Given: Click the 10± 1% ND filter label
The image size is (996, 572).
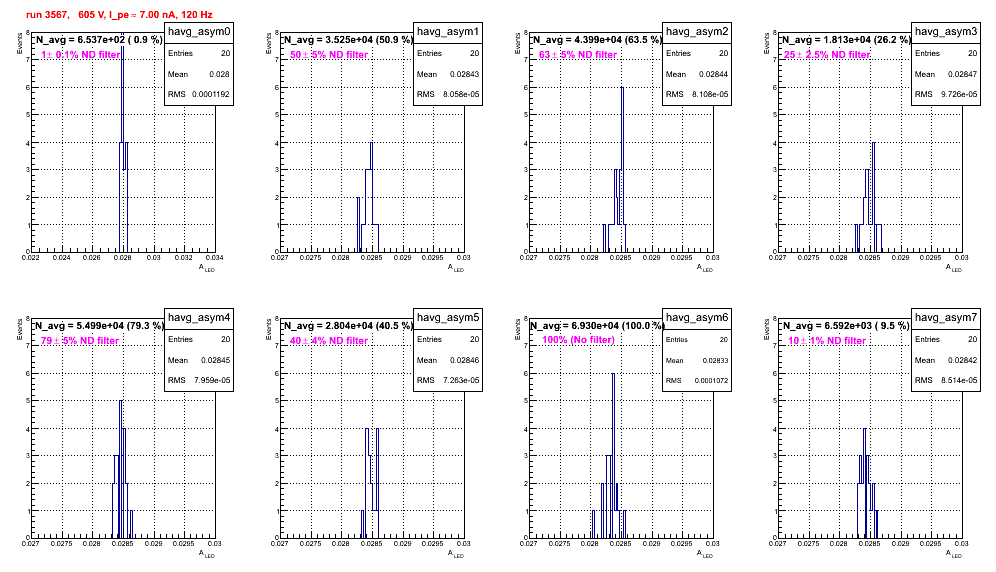Looking at the screenshot, I should pos(827,341).
